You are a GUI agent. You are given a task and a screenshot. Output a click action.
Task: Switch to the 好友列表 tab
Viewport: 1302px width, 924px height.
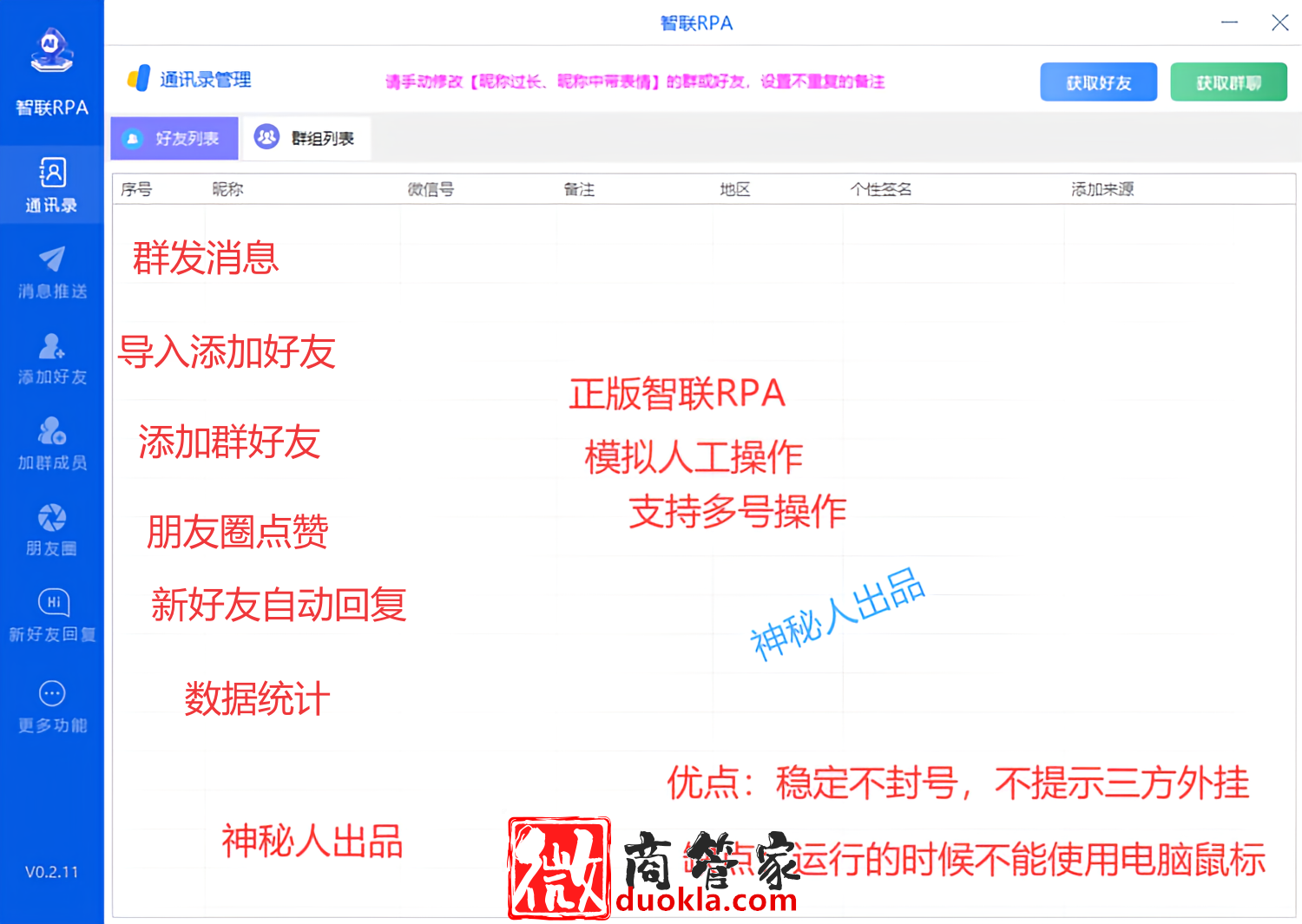pyautogui.click(x=174, y=139)
